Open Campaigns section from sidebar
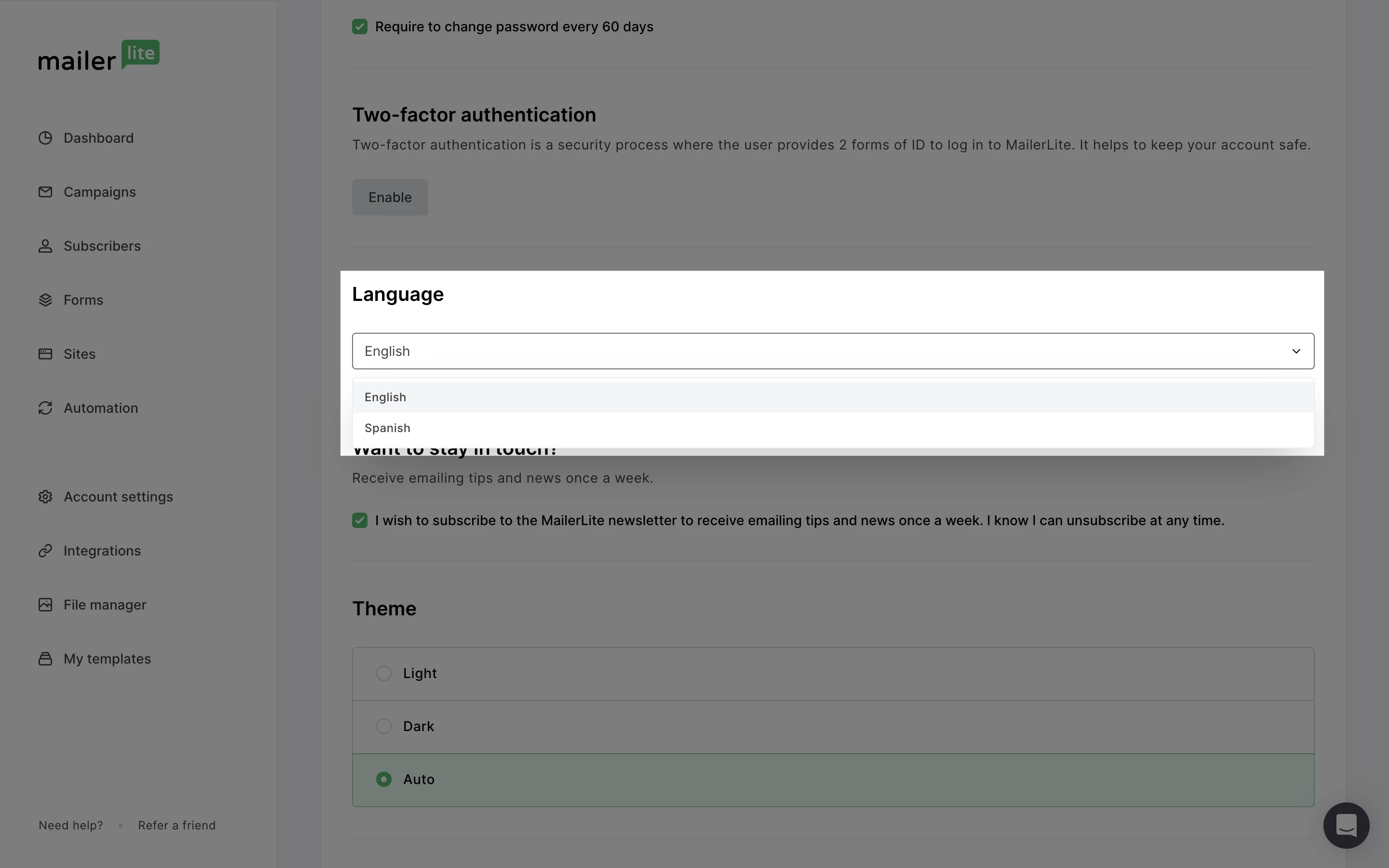1389x868 pixels. pos(100,191)
